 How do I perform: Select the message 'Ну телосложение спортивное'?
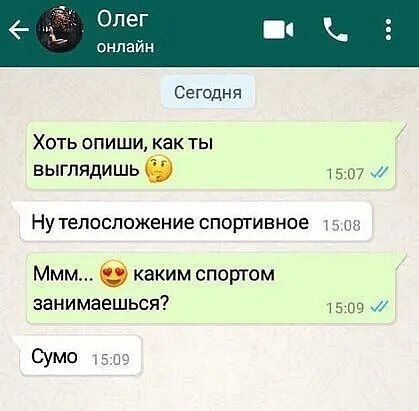pyautogui.click(x=196, y=222)
